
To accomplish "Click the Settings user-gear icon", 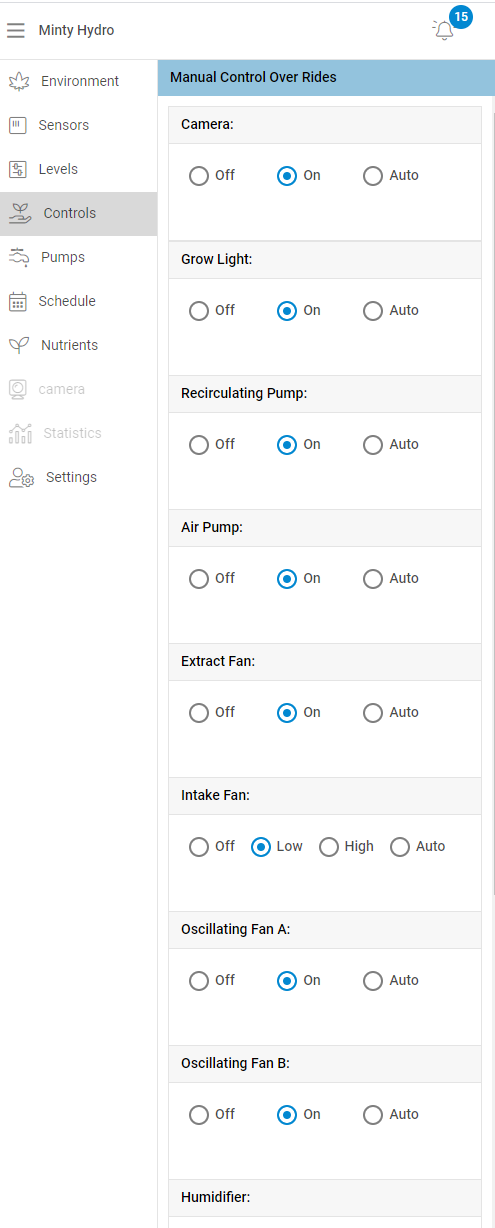I will tap(21, 477).
